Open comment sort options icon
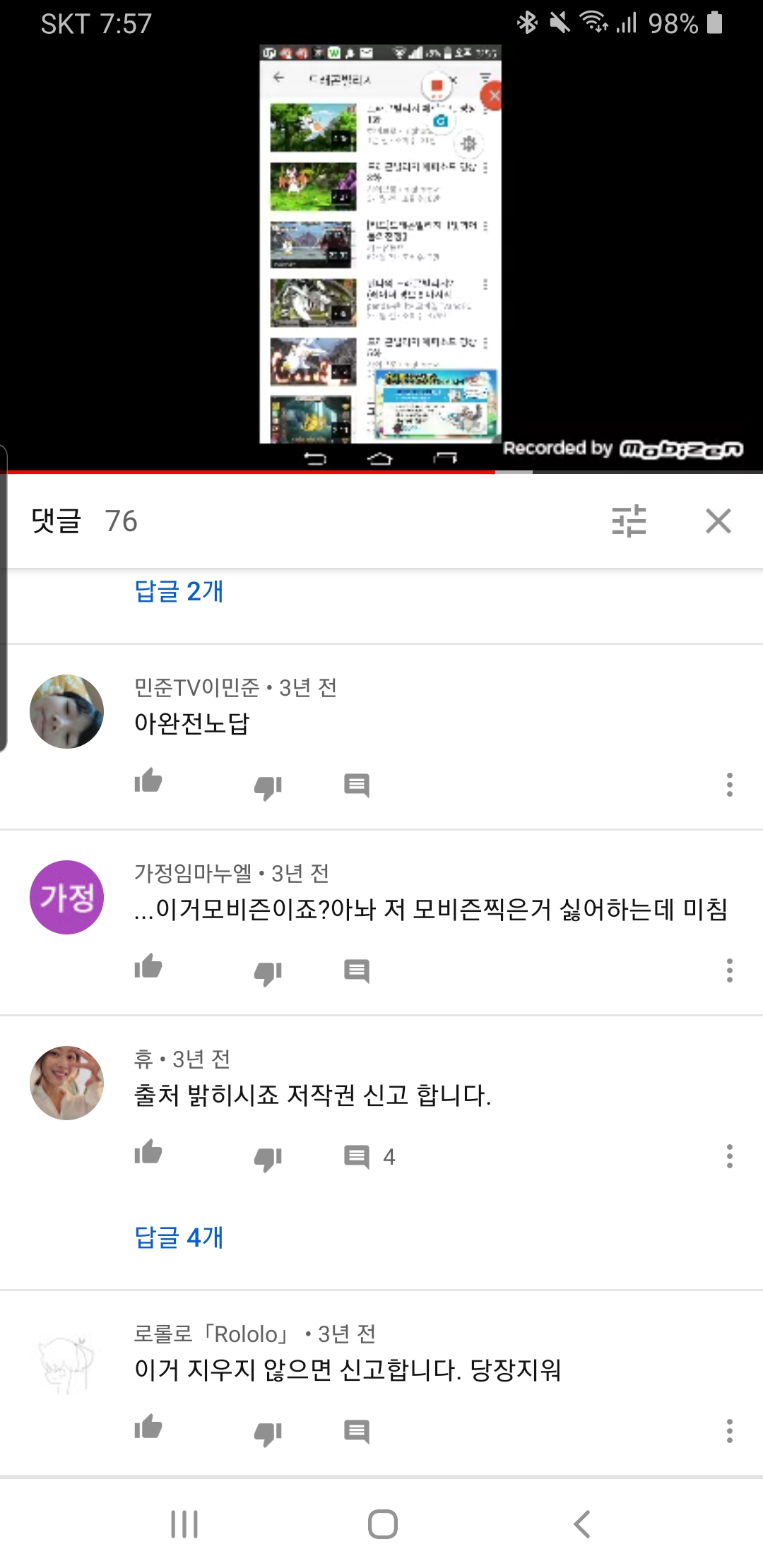763x1568 pixels. pos(629,521)
